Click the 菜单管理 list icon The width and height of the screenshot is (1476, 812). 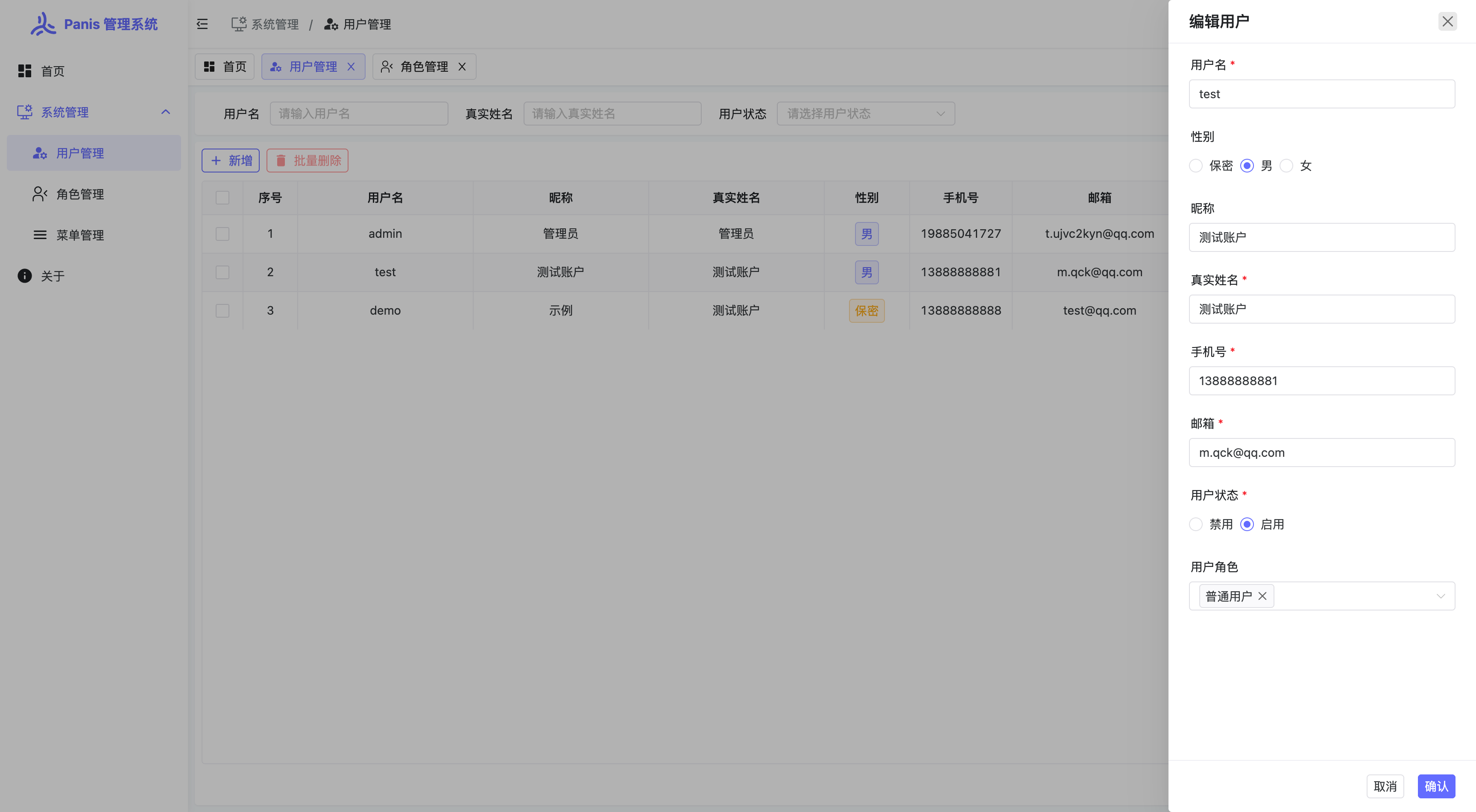[x=40, y=235]
